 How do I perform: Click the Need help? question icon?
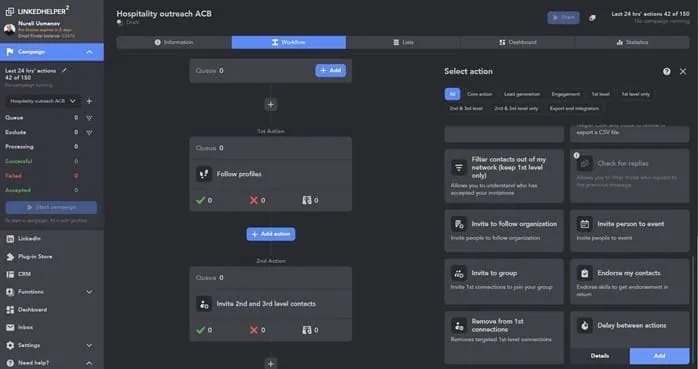pyautogui.click(x=10, y=363)
